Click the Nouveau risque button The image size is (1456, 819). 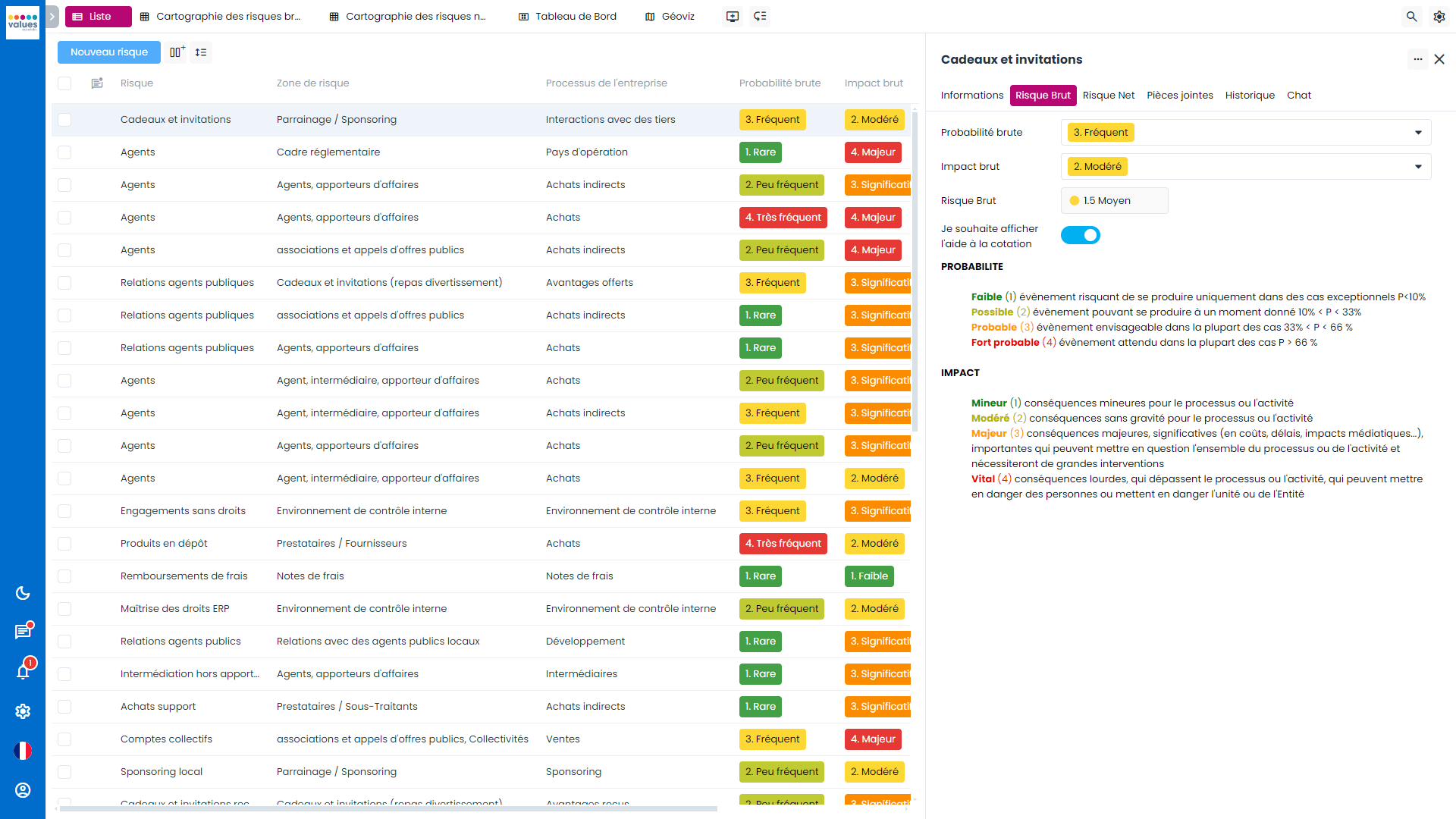(109, 52)
